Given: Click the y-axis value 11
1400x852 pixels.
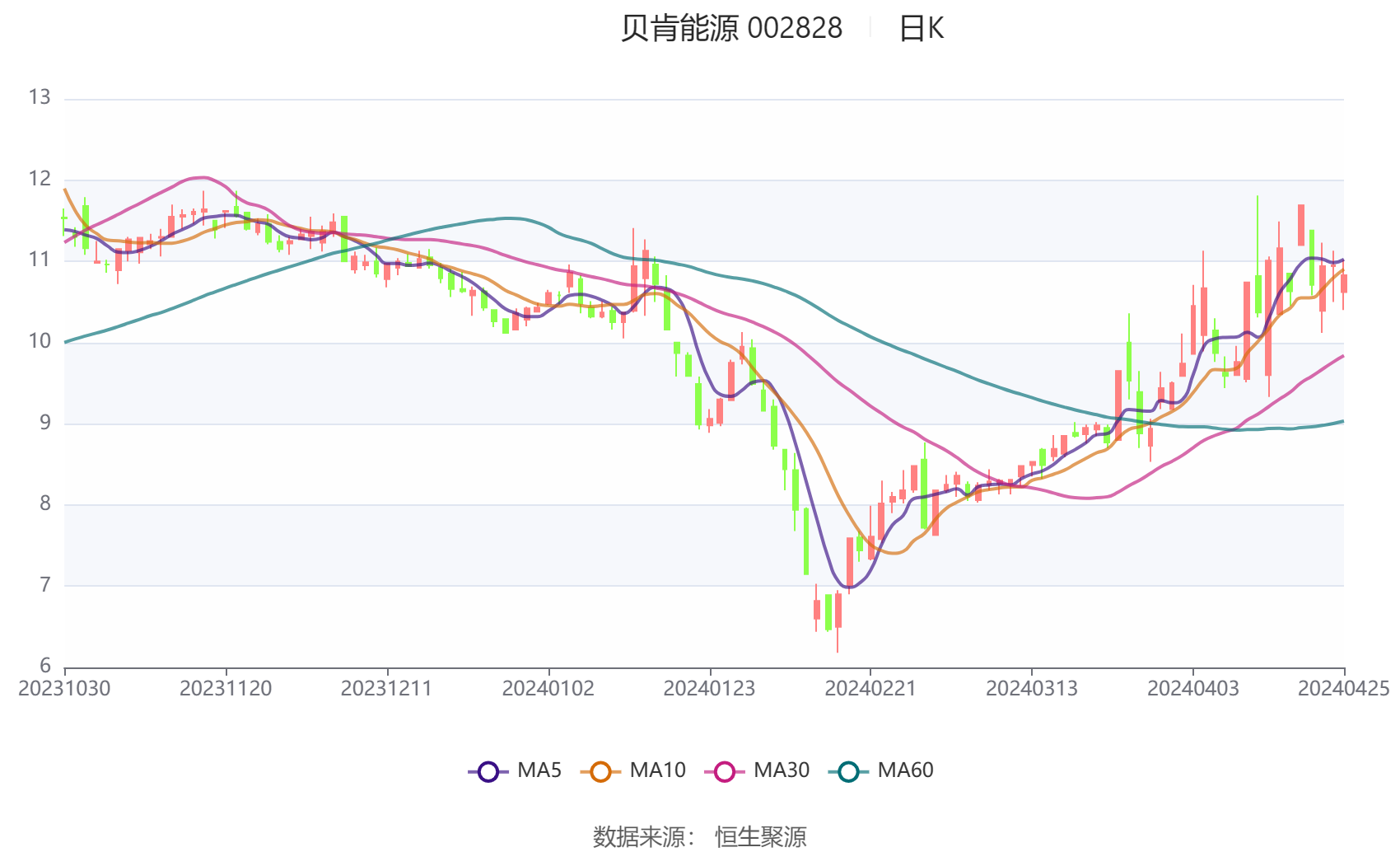Looking at the screenshot, I should (40, 260).
